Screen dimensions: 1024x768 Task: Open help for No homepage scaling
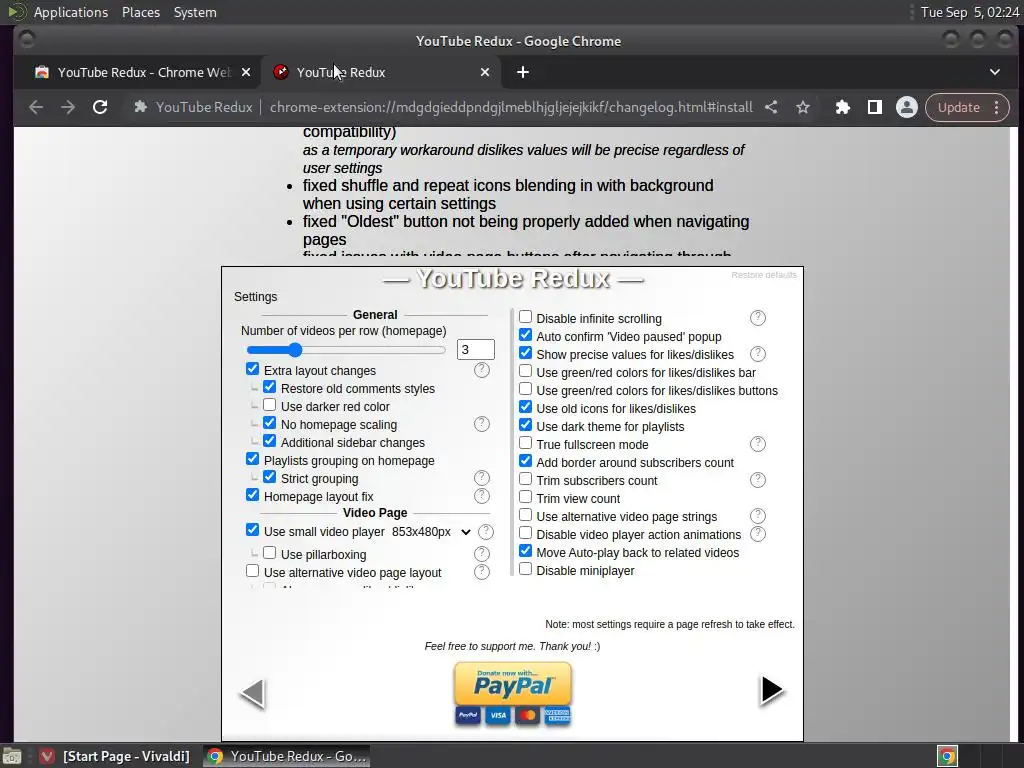point(482,424)
